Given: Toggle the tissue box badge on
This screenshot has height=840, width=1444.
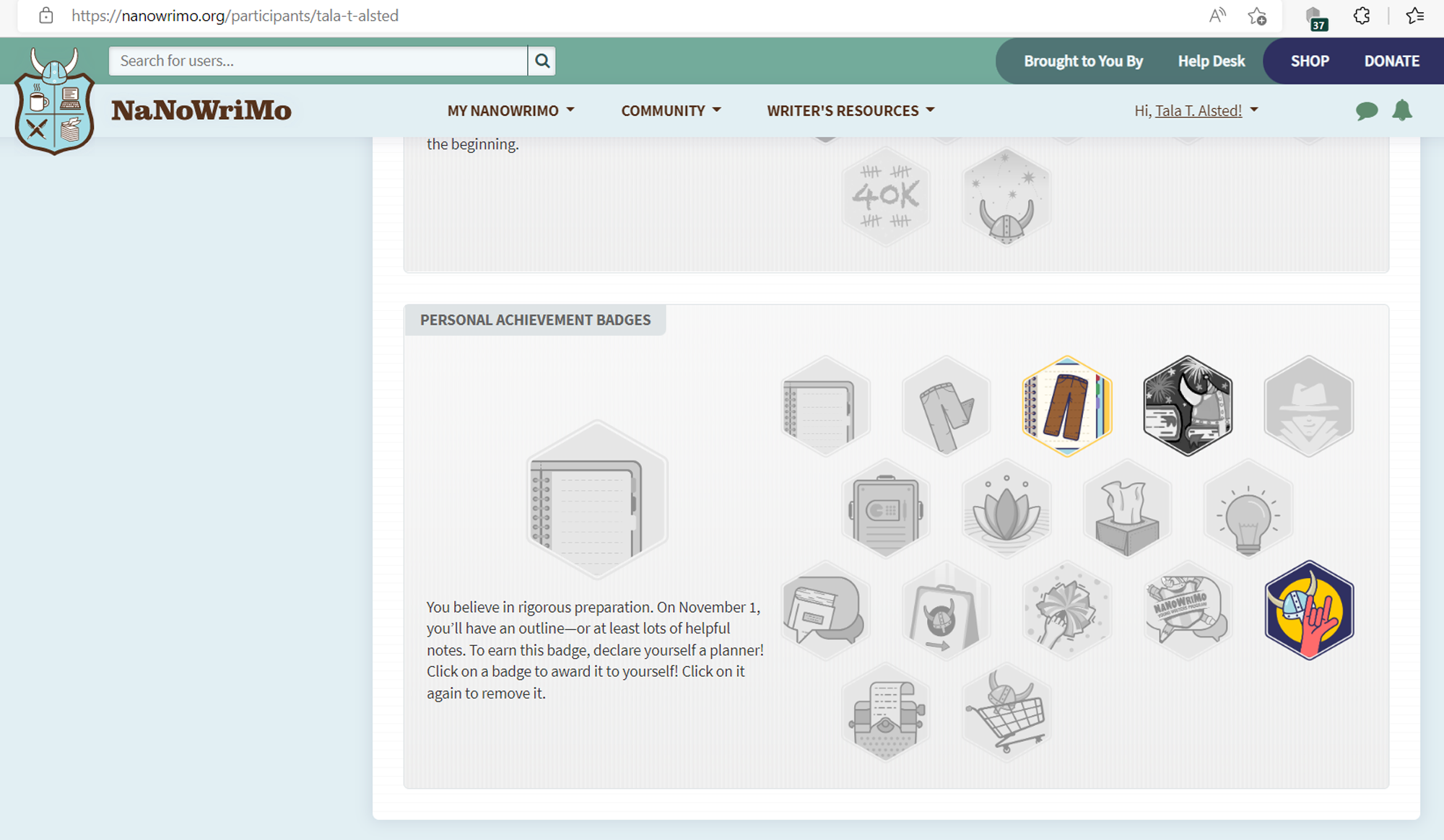Looking at the screenshot, I should [1127, 507].
